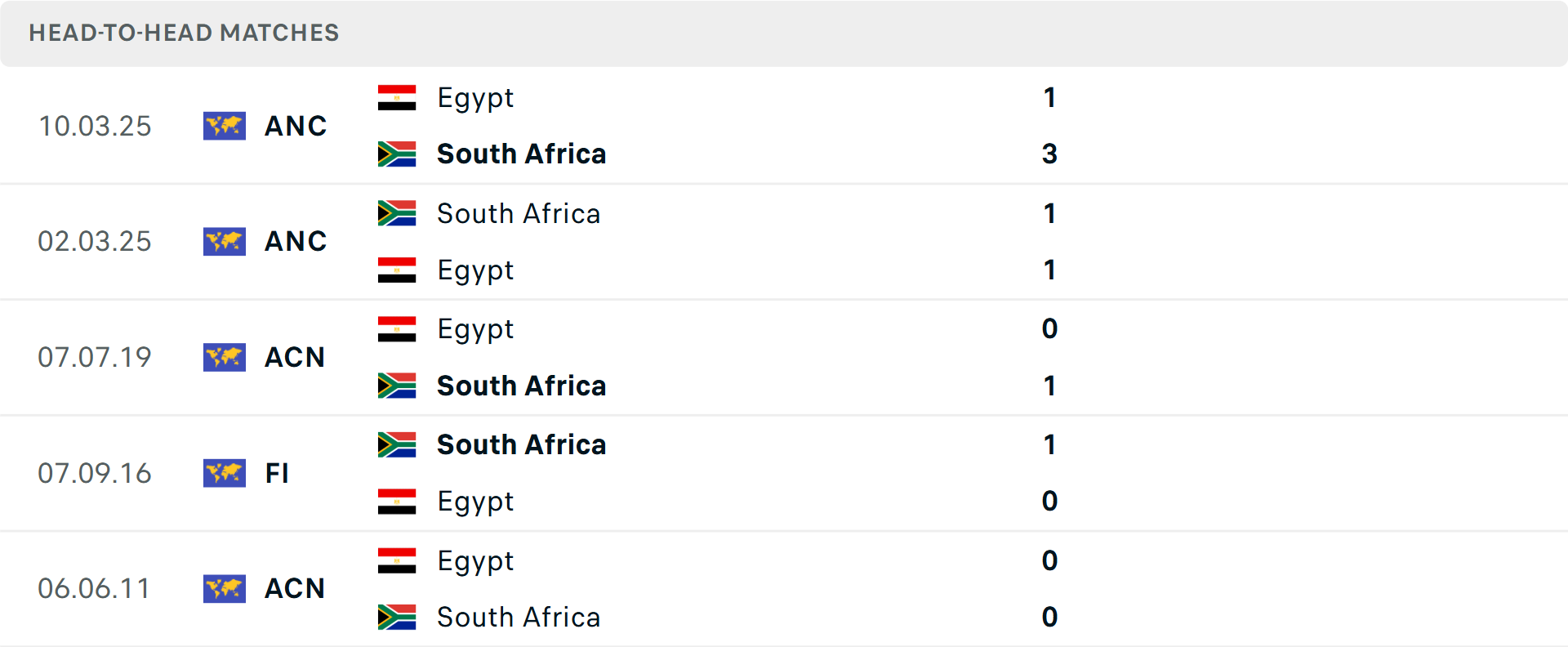Click the world map icon beside 10.03.25

pyautogui.click(x=225, y=126)
